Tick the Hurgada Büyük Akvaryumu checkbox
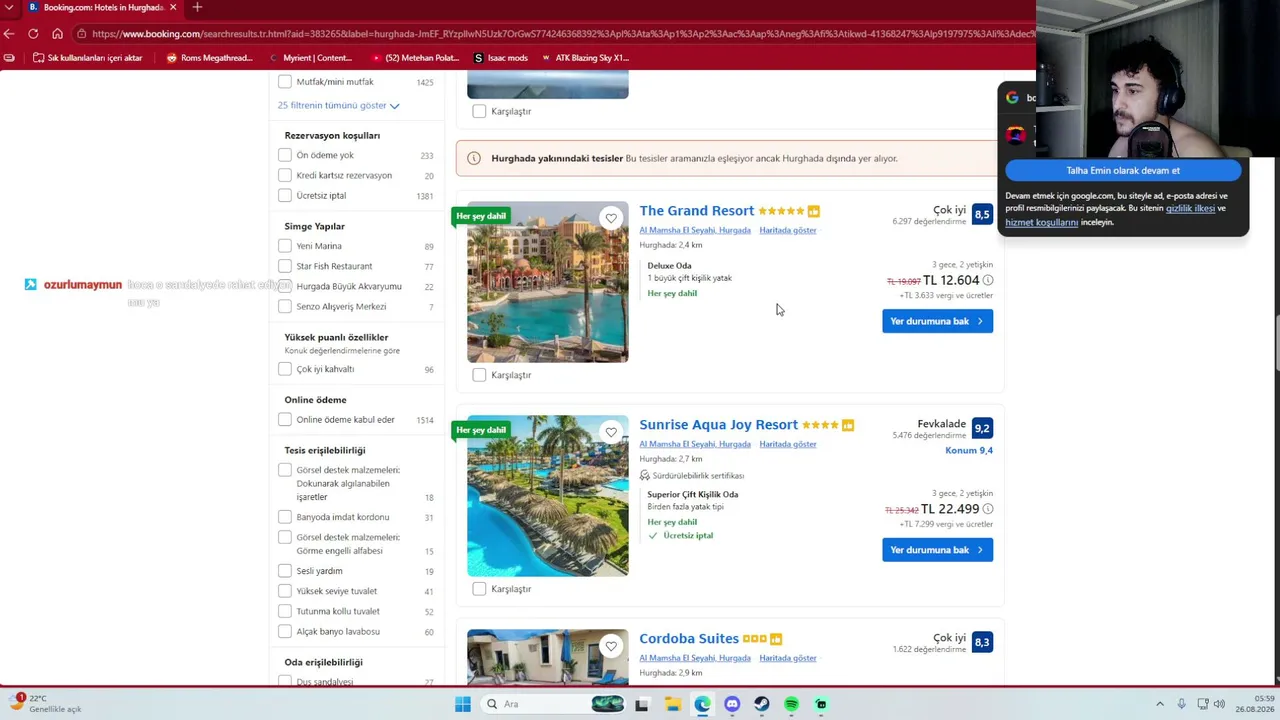Viewport: 1280px width, 720px height. click(x=285, y=286)
